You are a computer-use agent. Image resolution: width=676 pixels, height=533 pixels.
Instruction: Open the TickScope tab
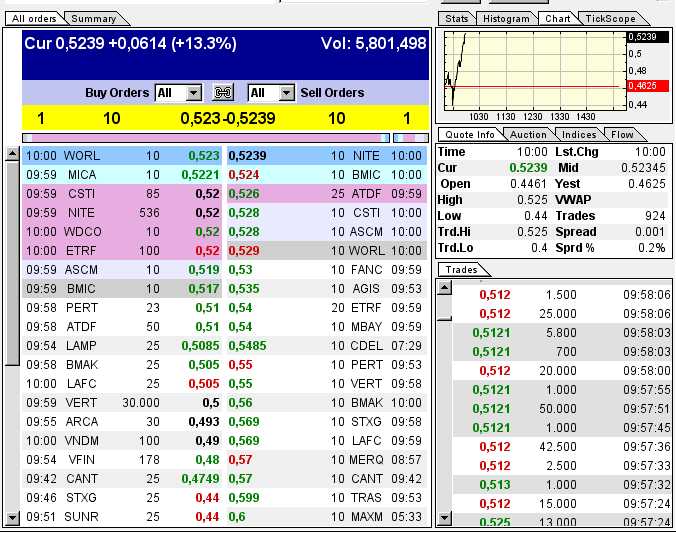click(x=610, y=19)
